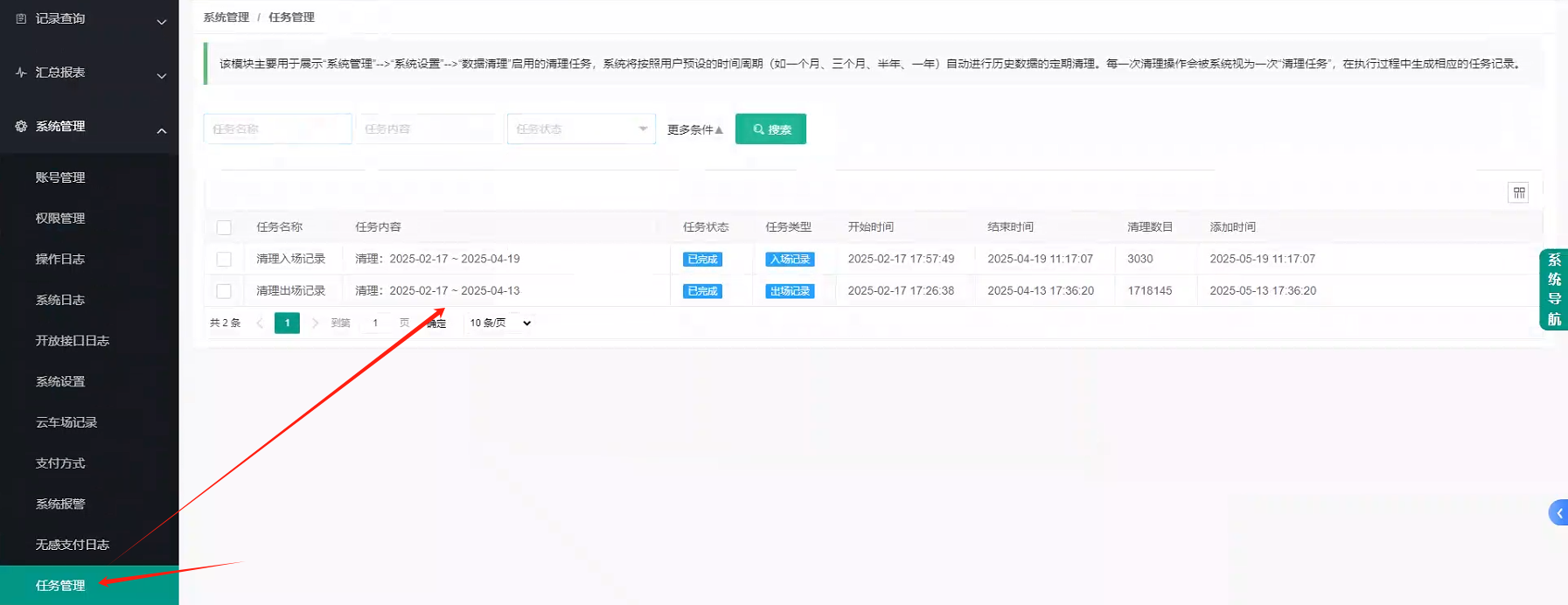Click the summary report pulse icon

tap(21, 73)
